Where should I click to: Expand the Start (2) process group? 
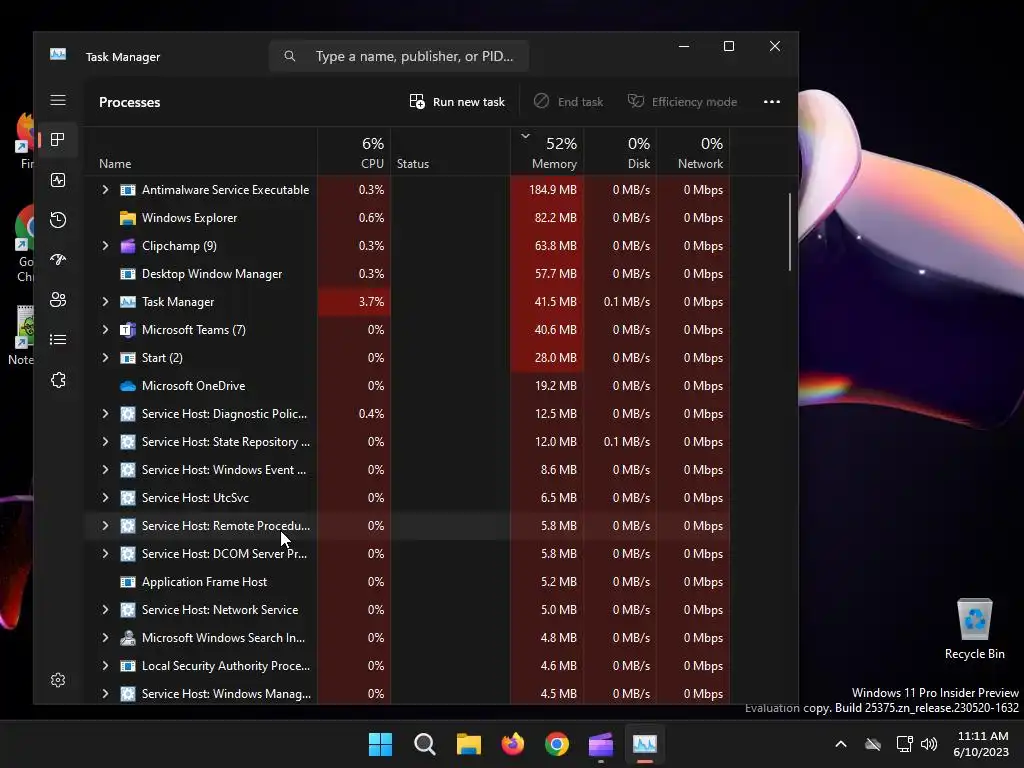click(x=105, y=358)
